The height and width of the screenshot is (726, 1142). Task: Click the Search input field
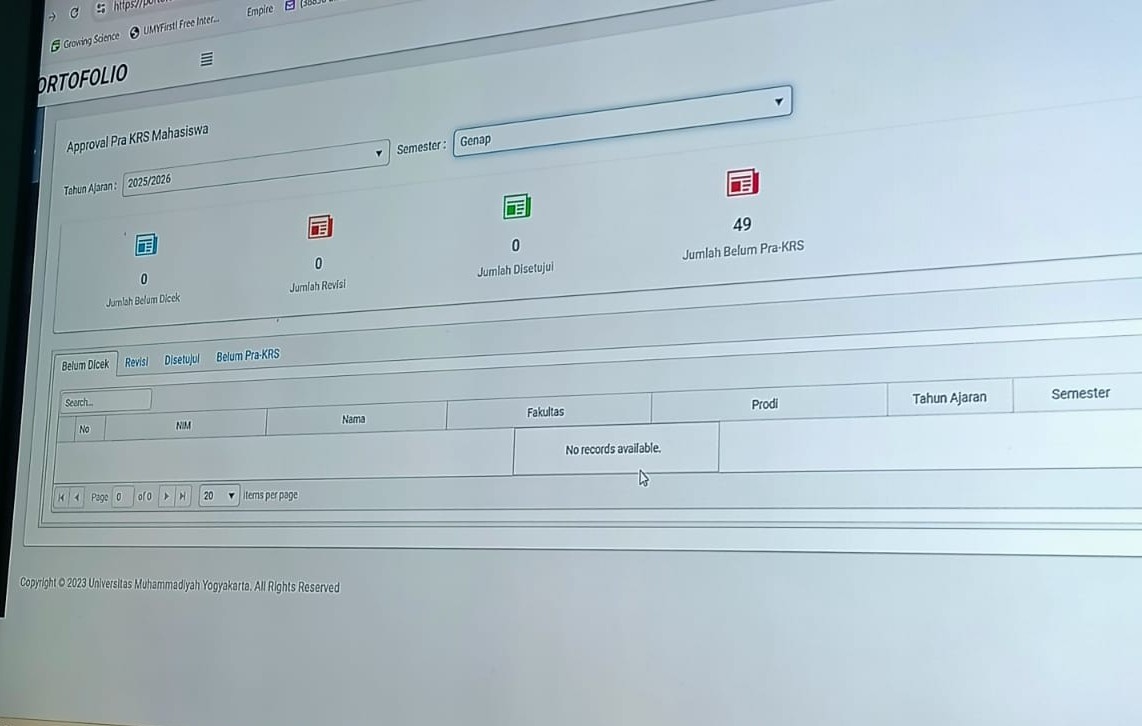point(105,401)
